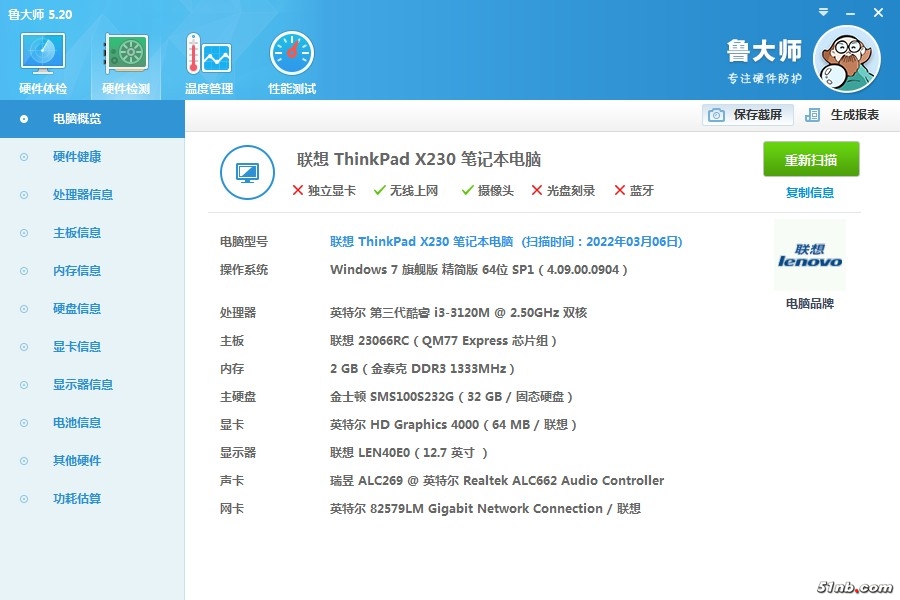The width and height of the screenshot is (900, 600).
Task: Go to 硬件健康 hardware health
Action: click(77, 157)
